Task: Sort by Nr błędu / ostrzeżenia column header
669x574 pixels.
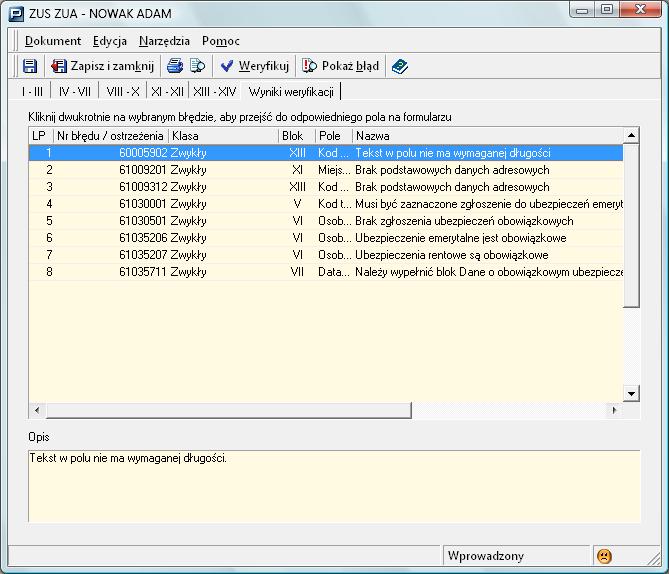Action: tap(111, 136)
